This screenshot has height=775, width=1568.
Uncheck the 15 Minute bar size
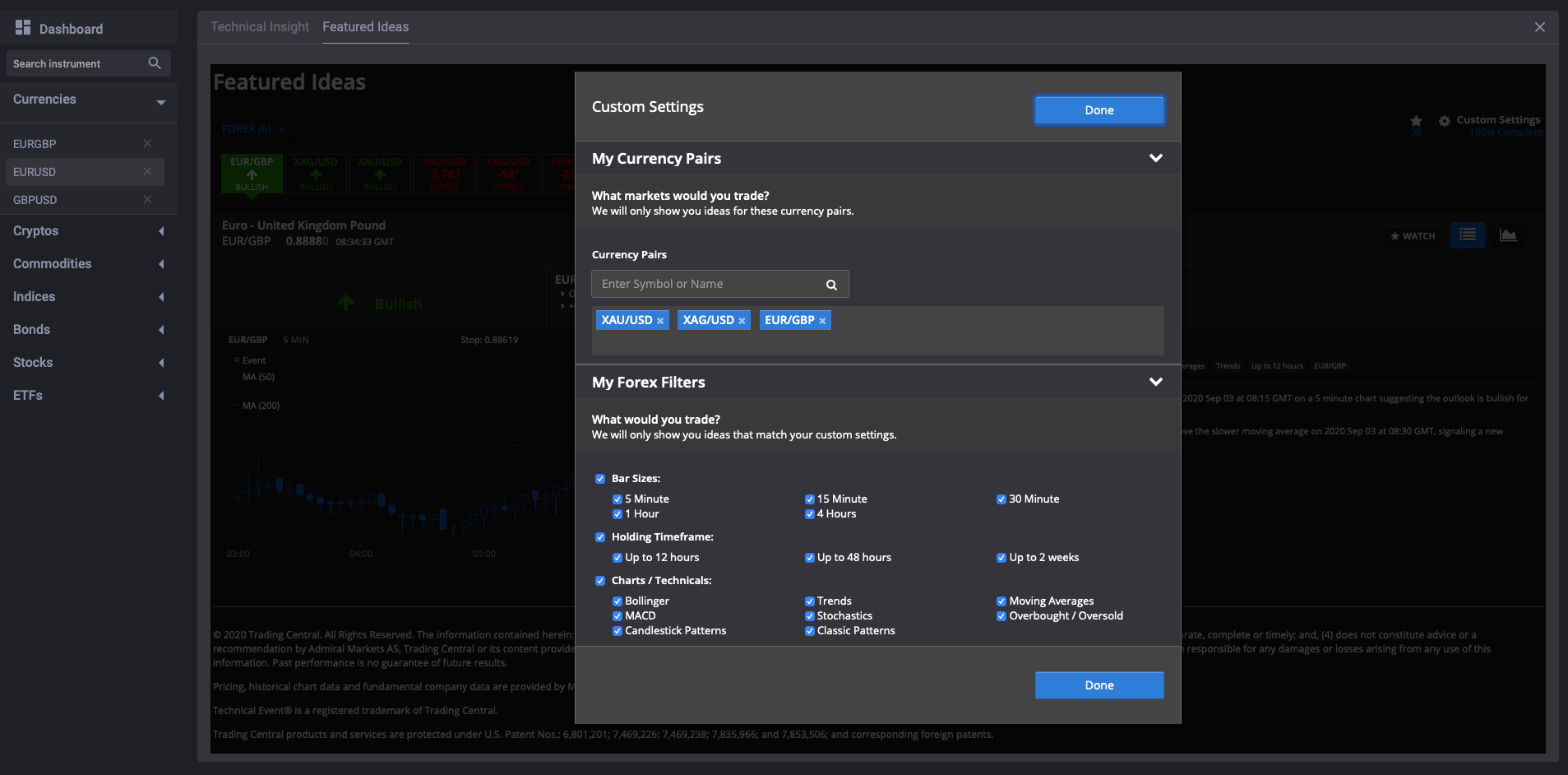click(x=810, y=499)
